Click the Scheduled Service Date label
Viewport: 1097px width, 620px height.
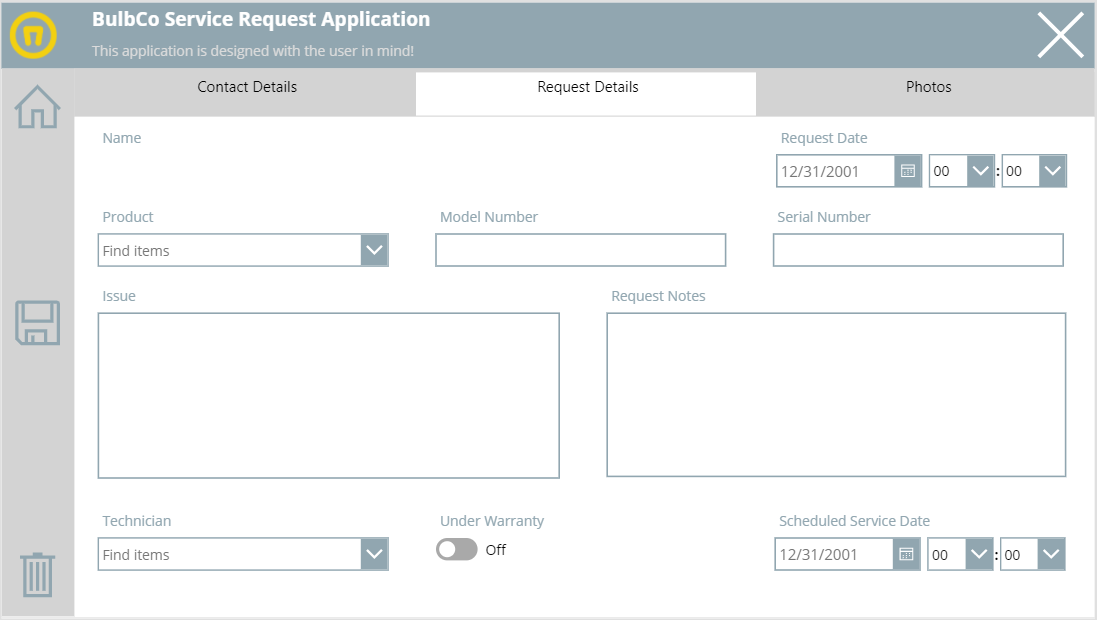click(854, 521)
